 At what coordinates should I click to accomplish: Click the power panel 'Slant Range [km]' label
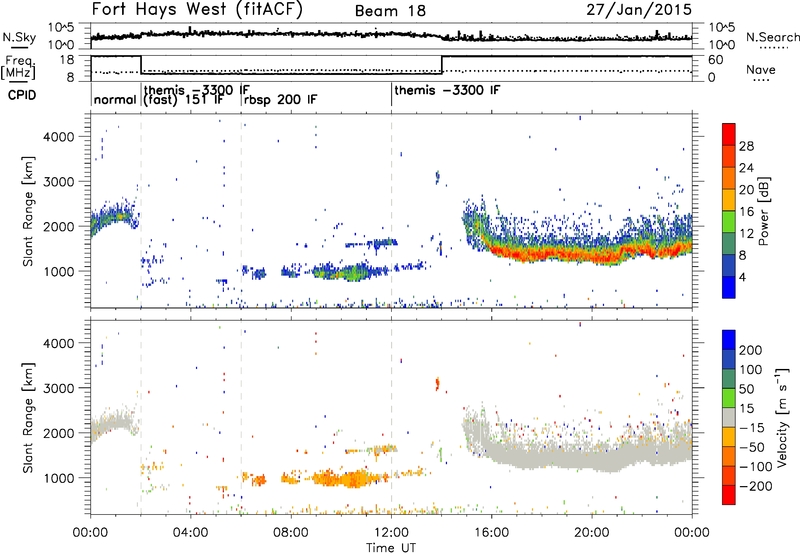28,211
